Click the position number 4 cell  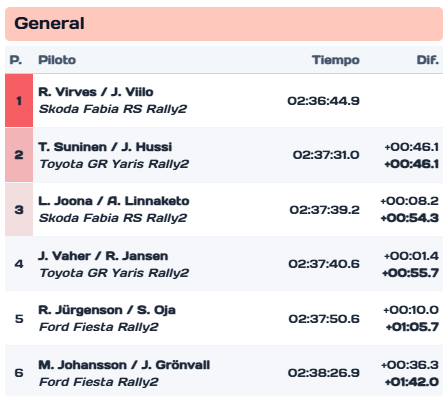[19, 264]
